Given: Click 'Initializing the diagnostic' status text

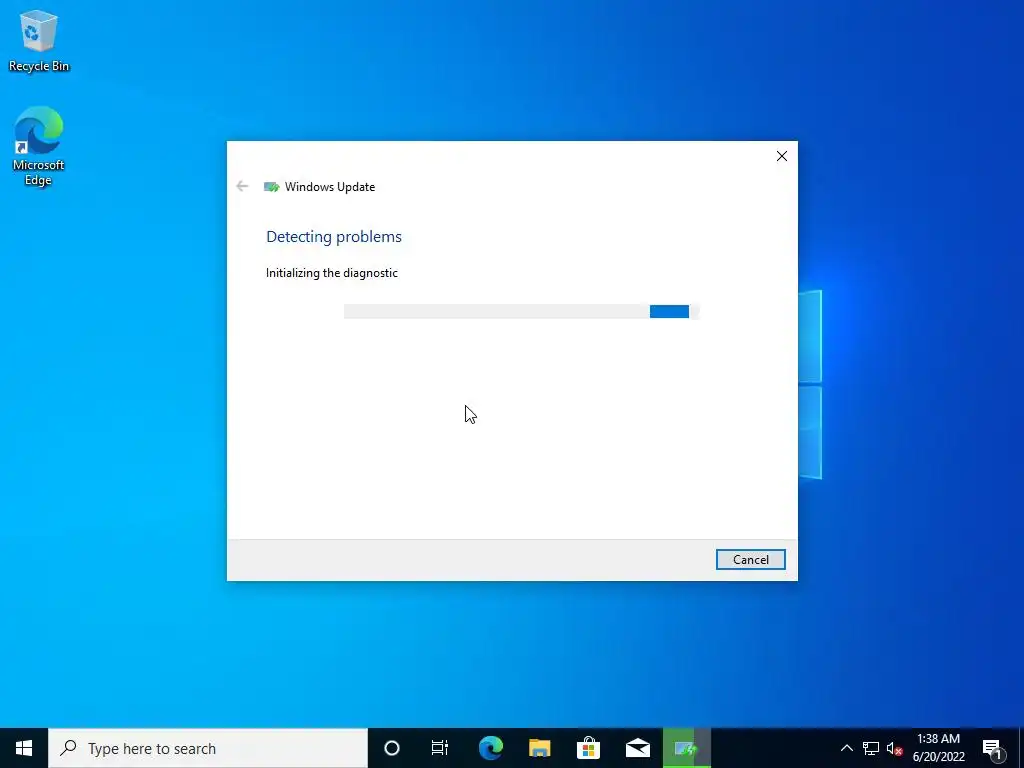Looking at the screenshot, I should coord(332,273).
